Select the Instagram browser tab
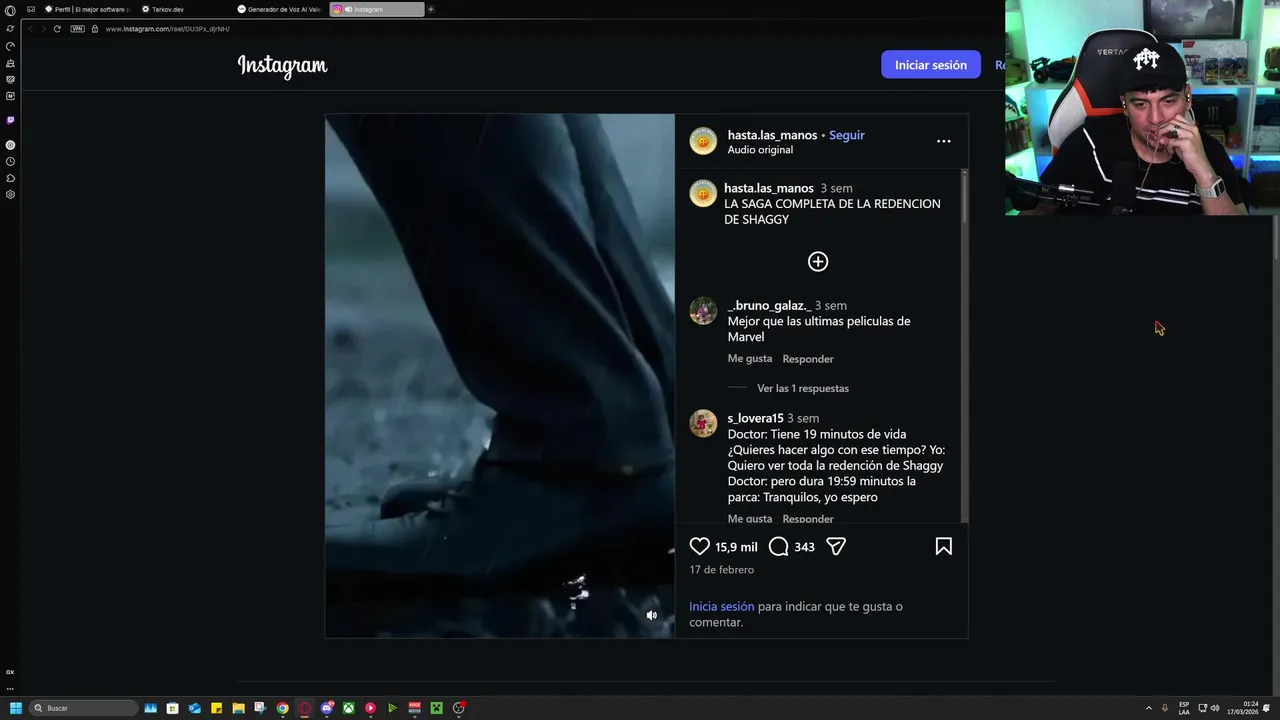This screenshot has height=720, width=1280. (376, 9)
